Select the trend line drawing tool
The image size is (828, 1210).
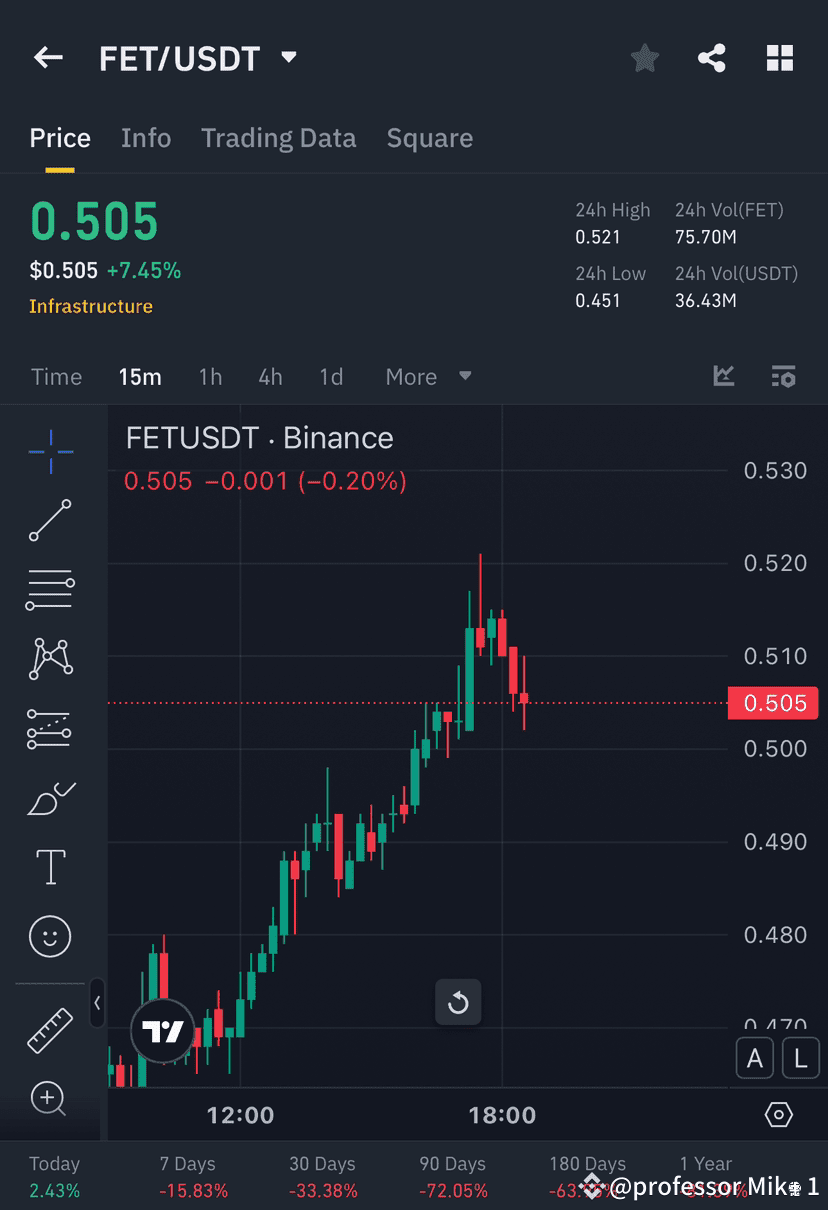[50, 521]
